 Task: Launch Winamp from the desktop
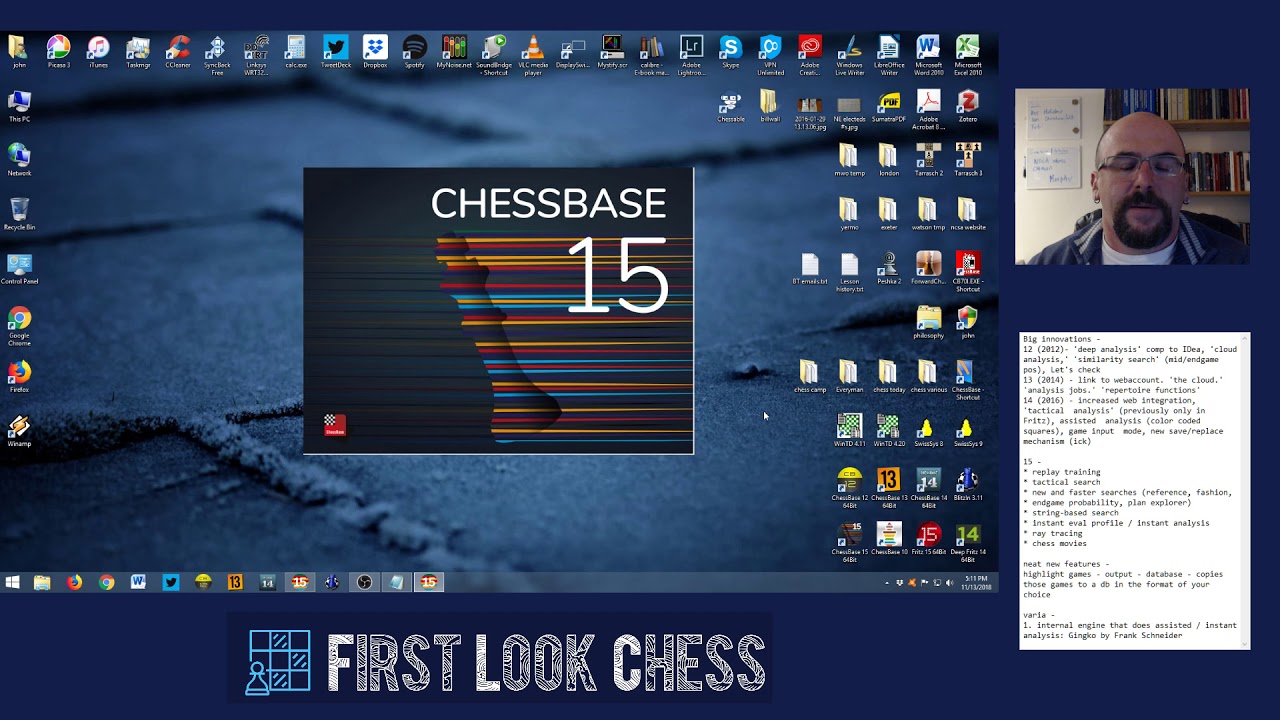click(x=19, y=431)
